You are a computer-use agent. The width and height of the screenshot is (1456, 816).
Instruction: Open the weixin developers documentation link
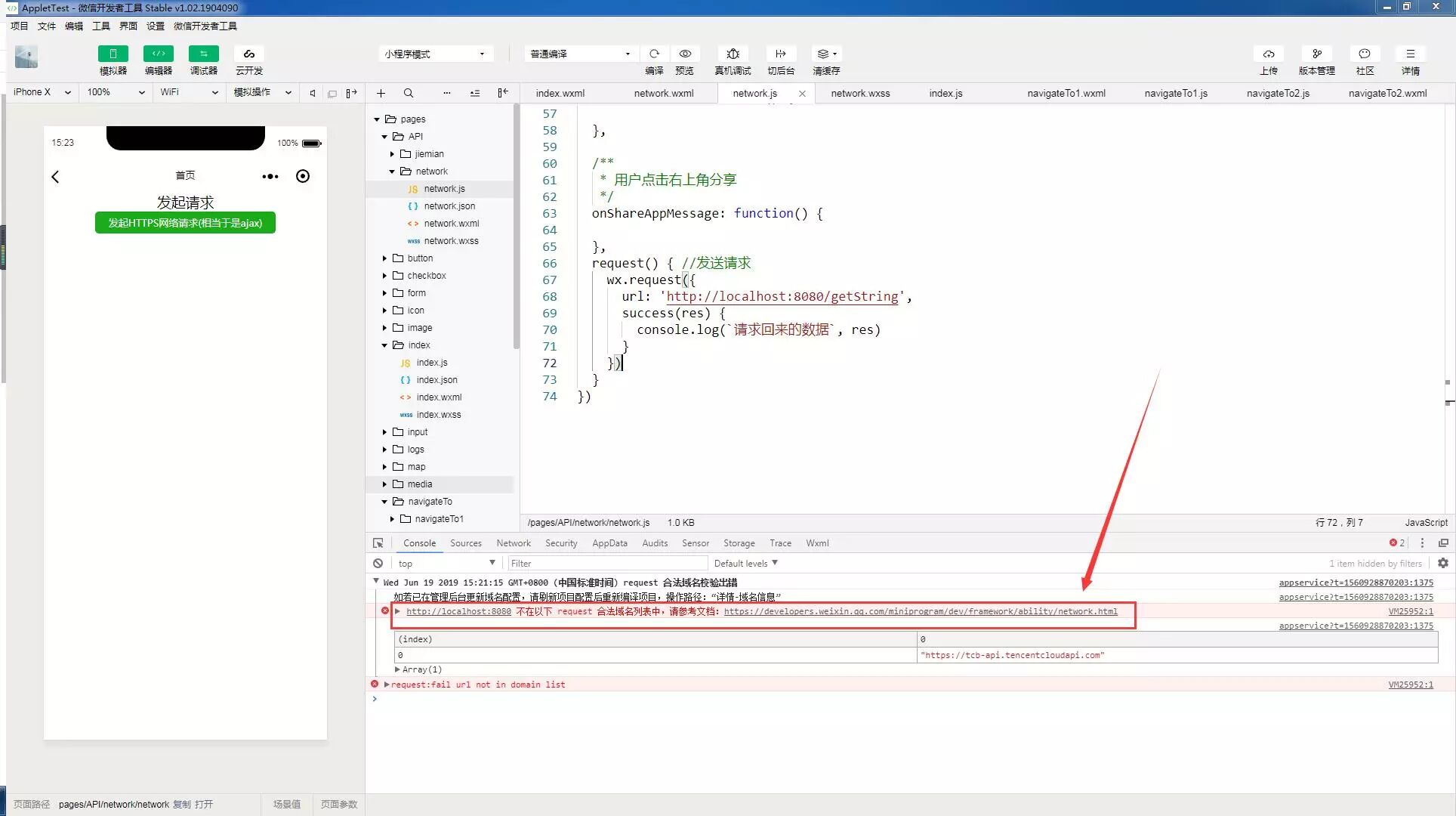920,612
